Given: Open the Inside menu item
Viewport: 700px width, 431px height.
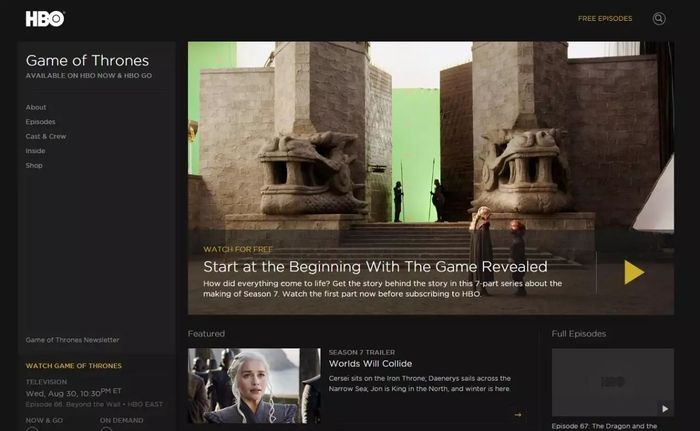Looking at the screenshot, I should (x=35, y=151).
